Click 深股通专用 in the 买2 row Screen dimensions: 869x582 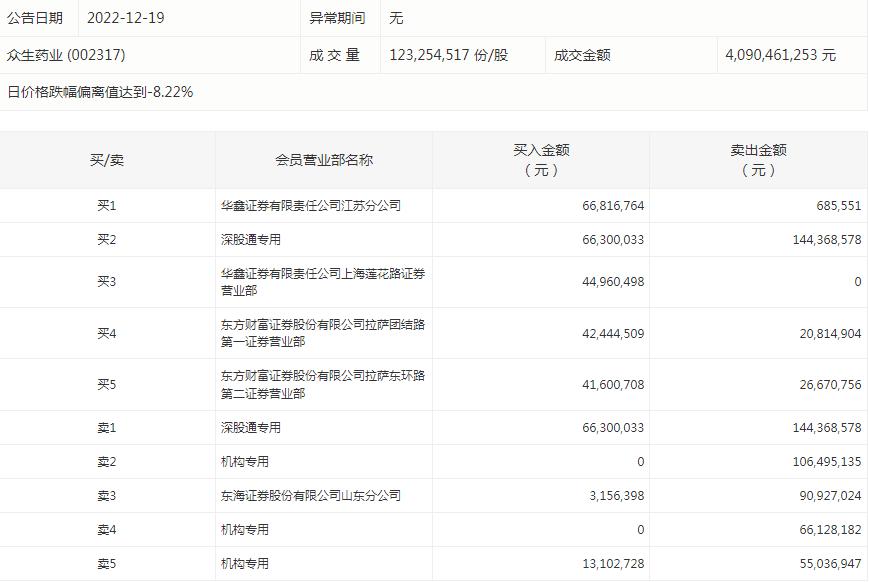tap(251, 239)
